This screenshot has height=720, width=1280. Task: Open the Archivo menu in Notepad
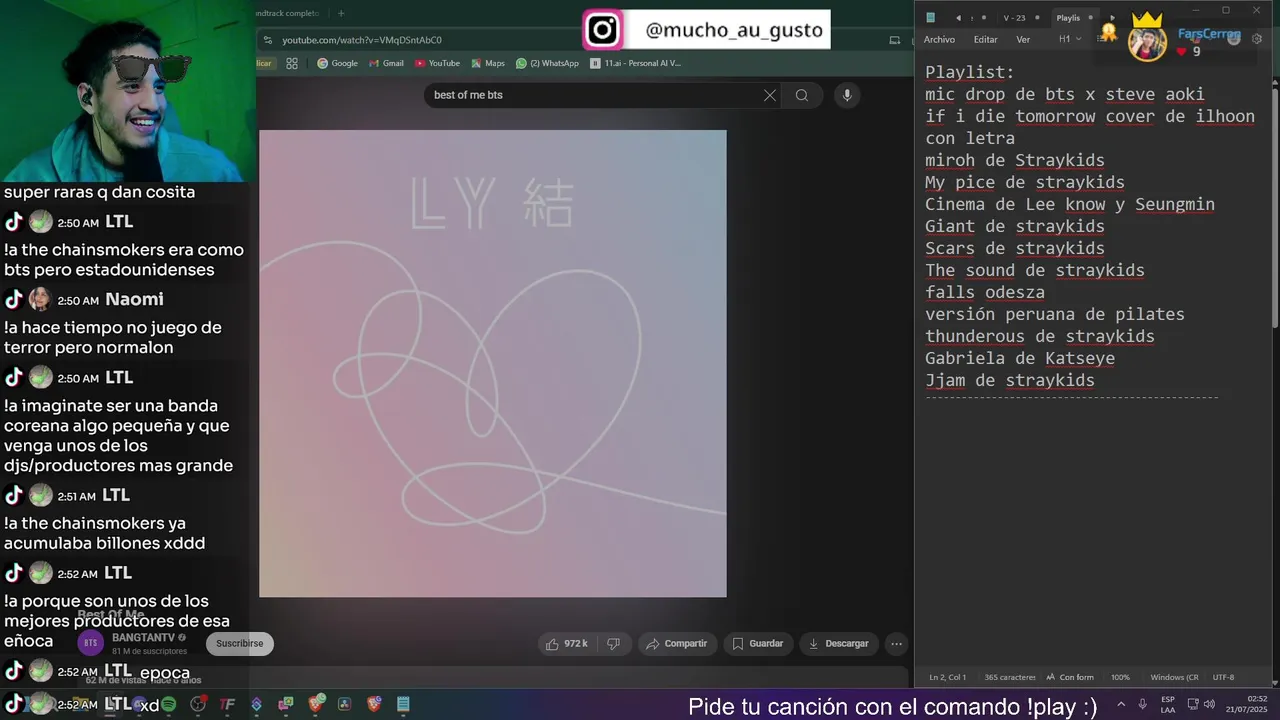(939, 39)
